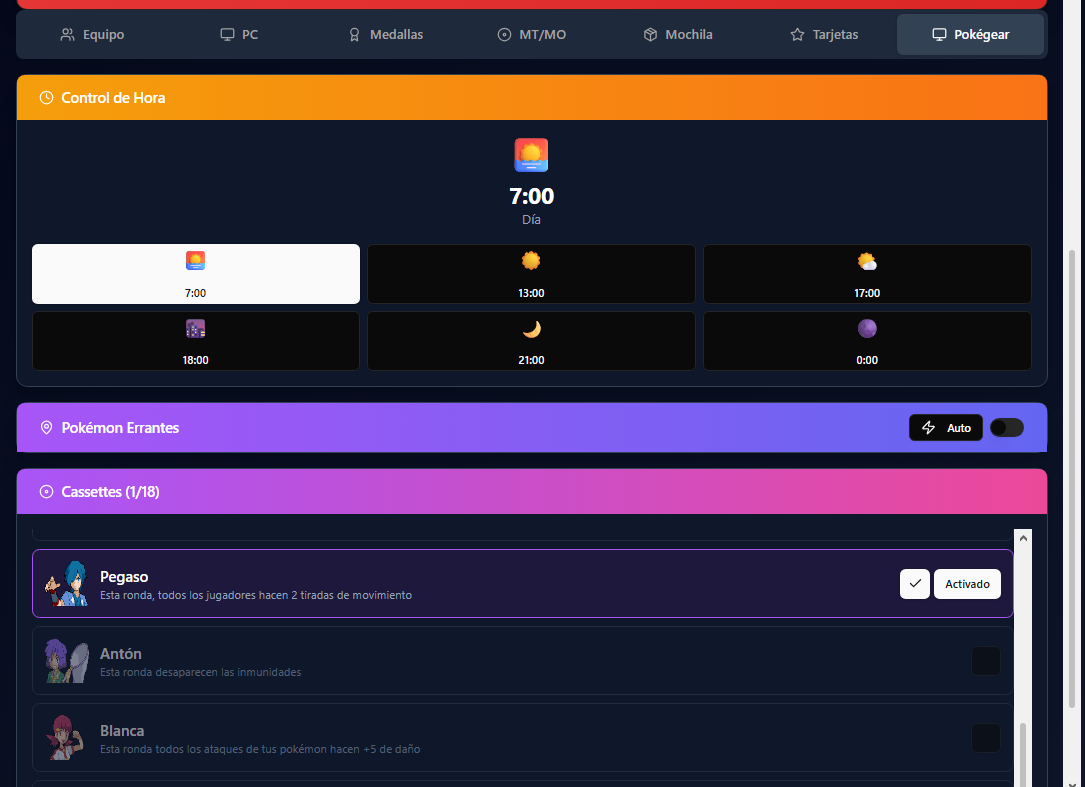Set time to 0:00 midnight
The height and width of the screenshot is (787, 1085).
point(867,341)
